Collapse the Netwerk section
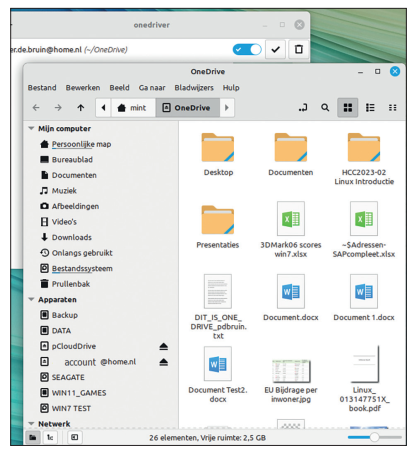 31,424
